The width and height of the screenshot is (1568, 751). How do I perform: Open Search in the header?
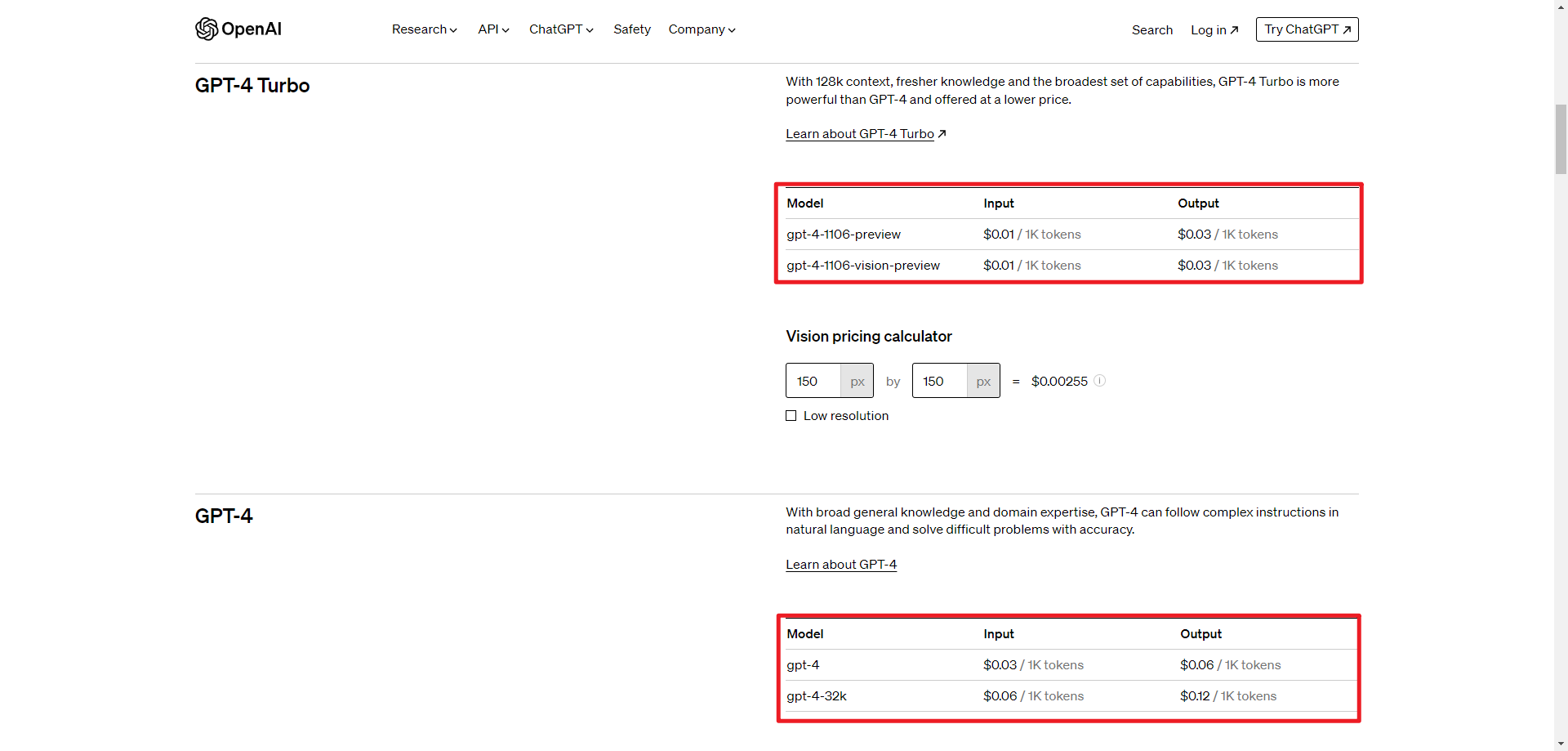tap(1152, 30)
